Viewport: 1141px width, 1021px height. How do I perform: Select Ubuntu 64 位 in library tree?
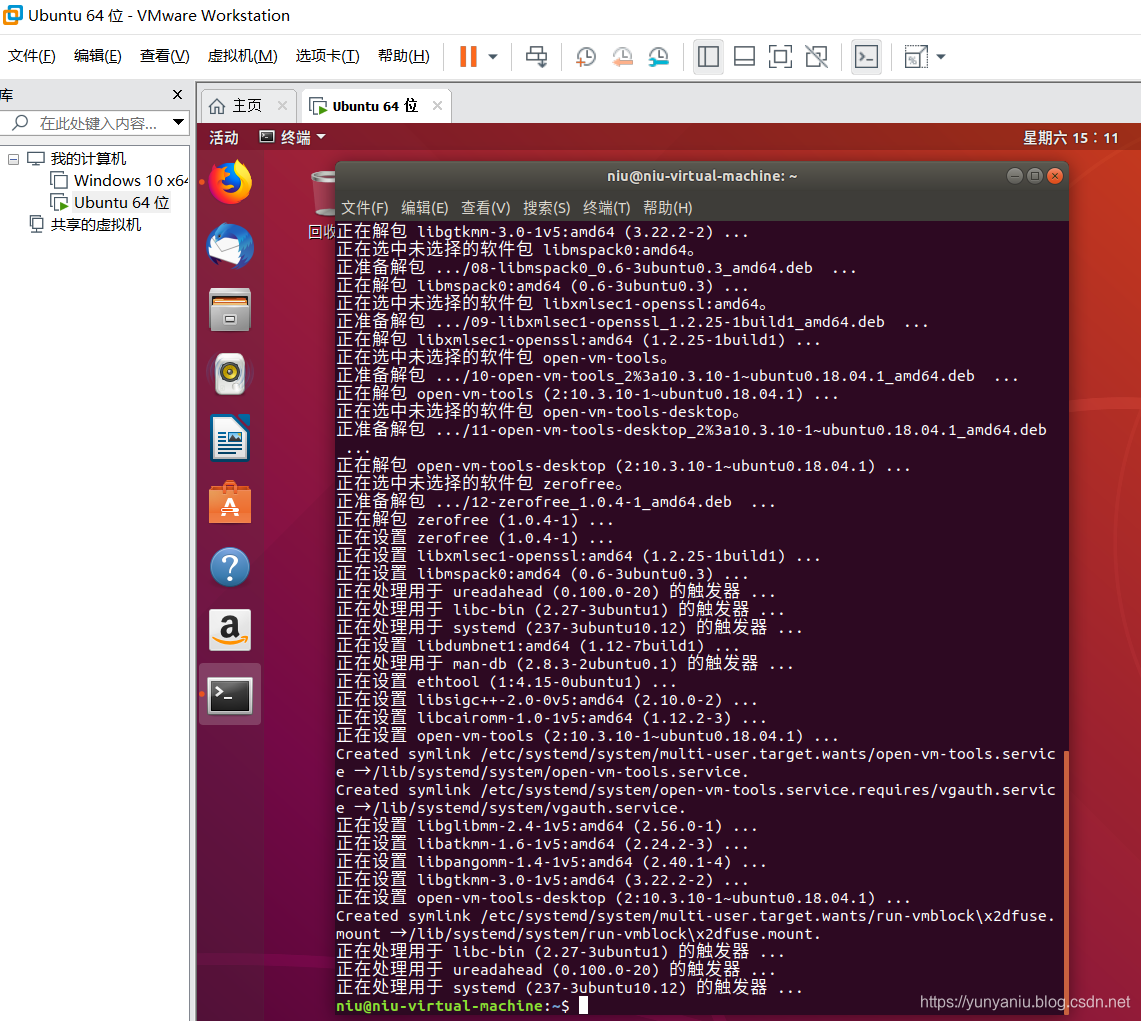coord(122,202)
